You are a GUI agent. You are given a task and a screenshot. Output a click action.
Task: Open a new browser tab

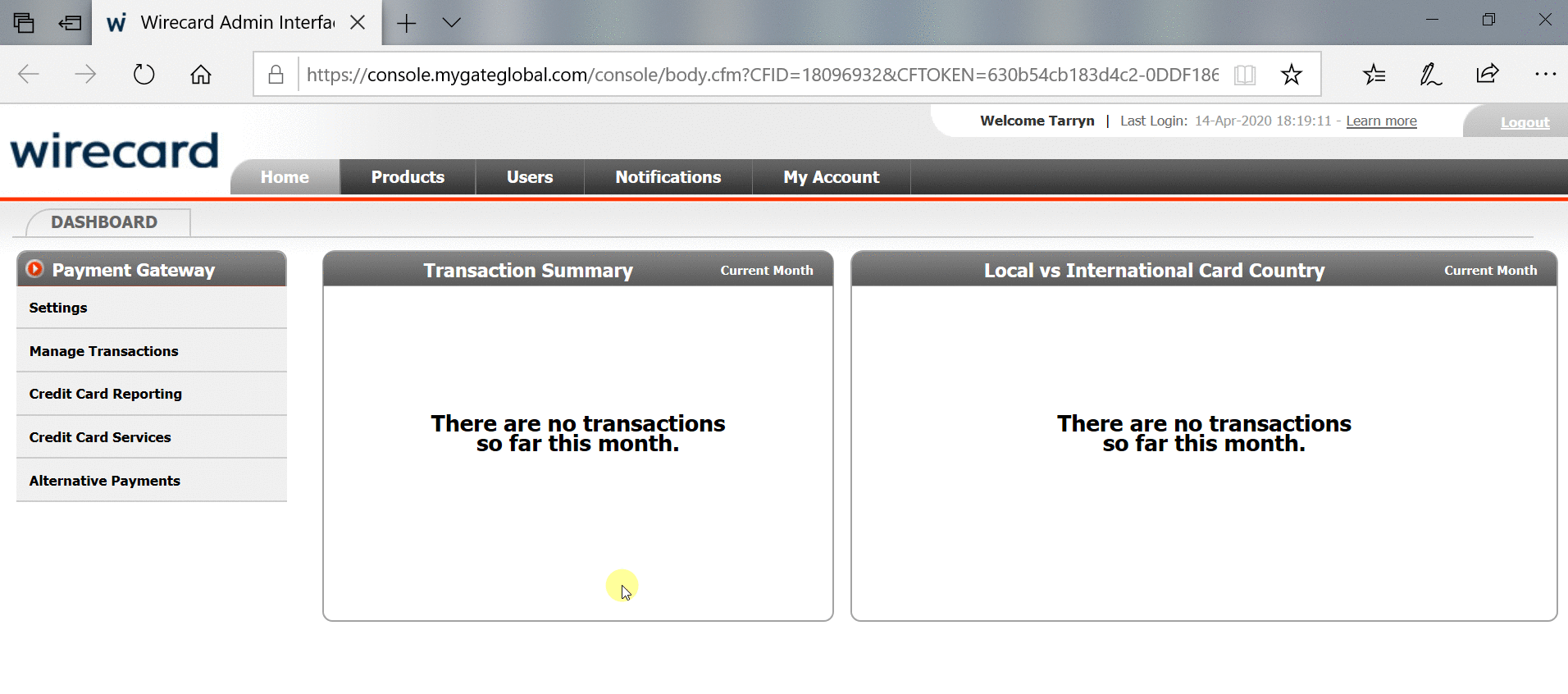pyautogui.click(x=406, y=23)
